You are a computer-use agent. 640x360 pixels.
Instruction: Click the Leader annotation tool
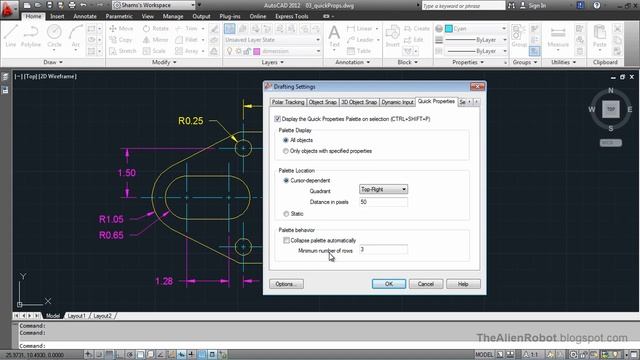[x=360, y=40]
